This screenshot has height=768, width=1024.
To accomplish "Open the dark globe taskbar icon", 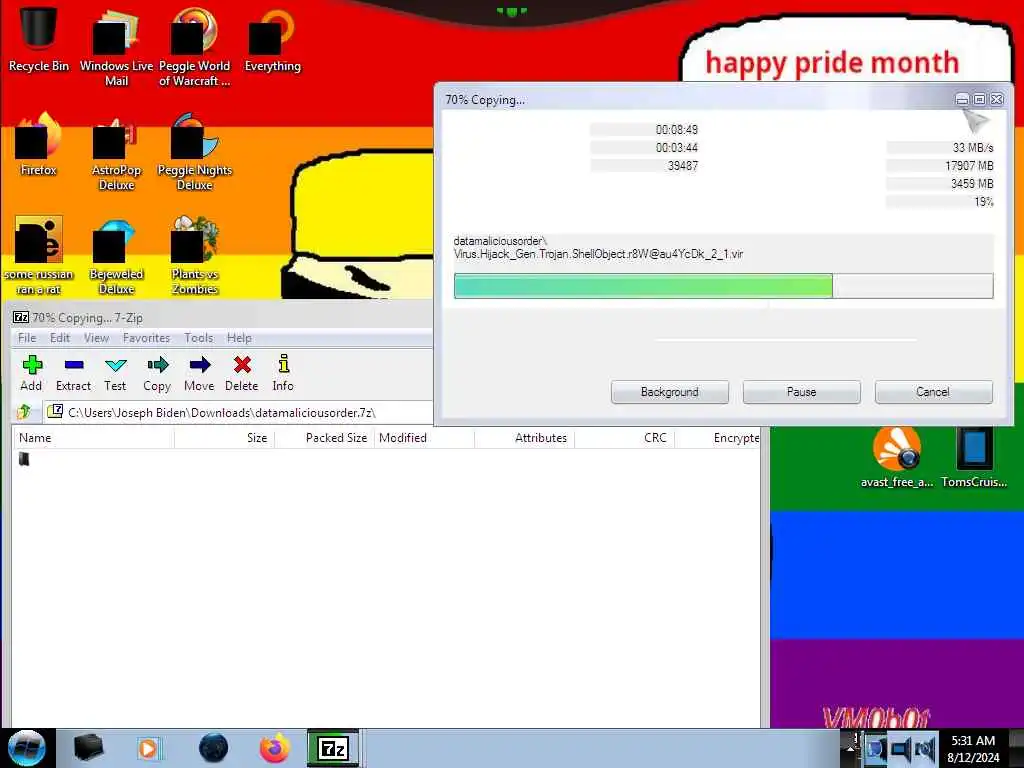I will [x=213, y=748].
